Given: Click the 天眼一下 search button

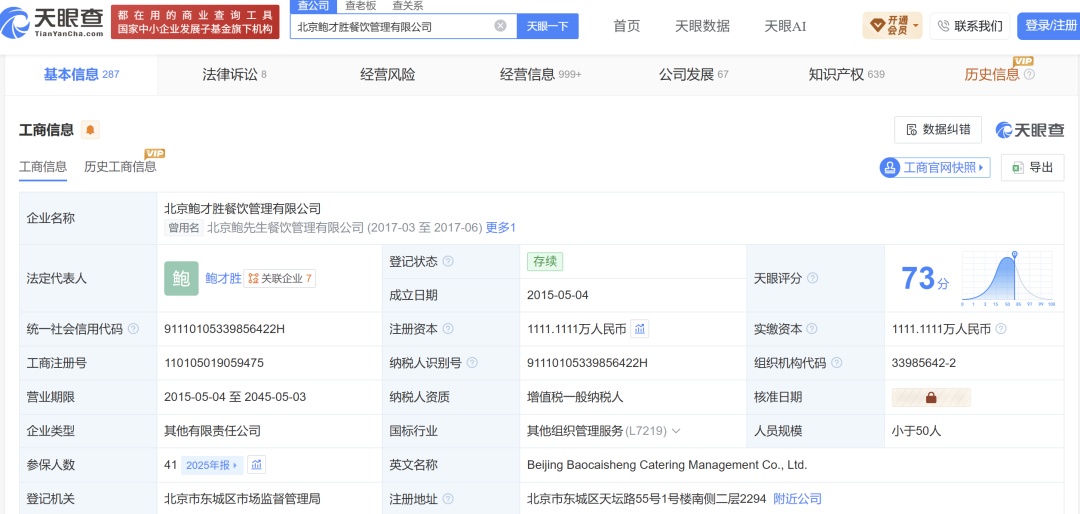Looking at the screenshot, I should [548, 26].
